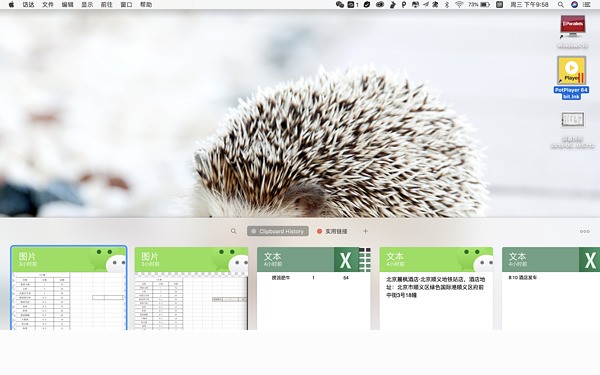Select the Parallels Windows 10 desktop shortcut

pos(572,32)
